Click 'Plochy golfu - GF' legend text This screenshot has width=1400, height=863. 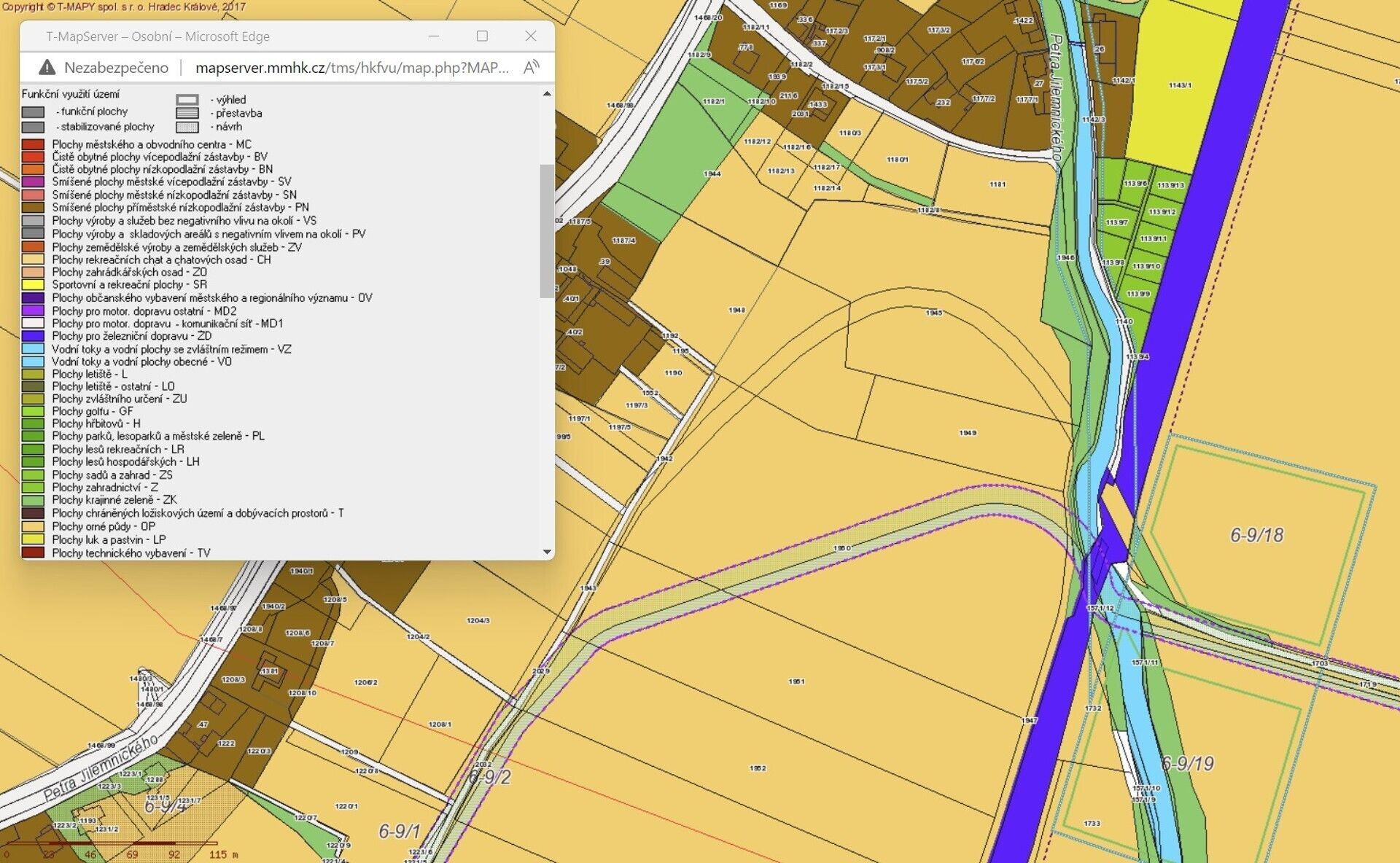tap(93, 411)
